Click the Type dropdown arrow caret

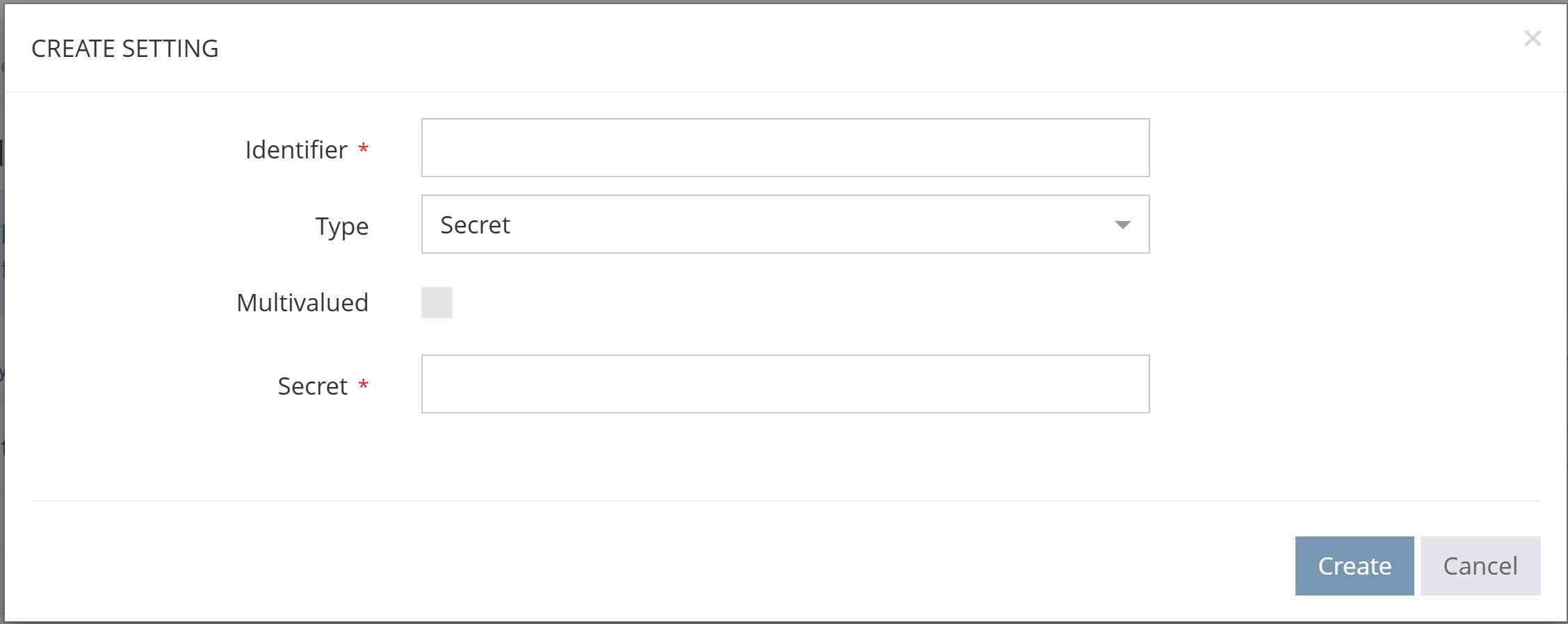pyautogui.click(x=1122, y=224)
